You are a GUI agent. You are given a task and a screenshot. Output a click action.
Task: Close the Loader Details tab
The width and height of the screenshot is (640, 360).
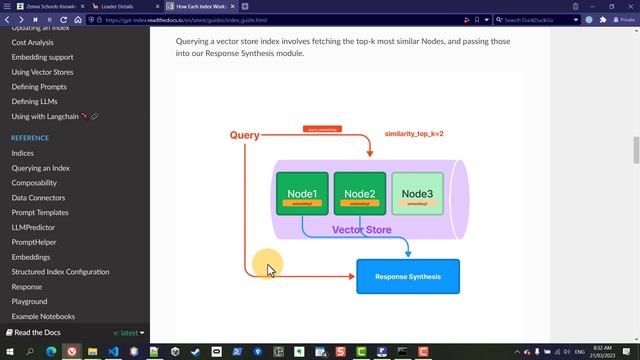[158, 7]
